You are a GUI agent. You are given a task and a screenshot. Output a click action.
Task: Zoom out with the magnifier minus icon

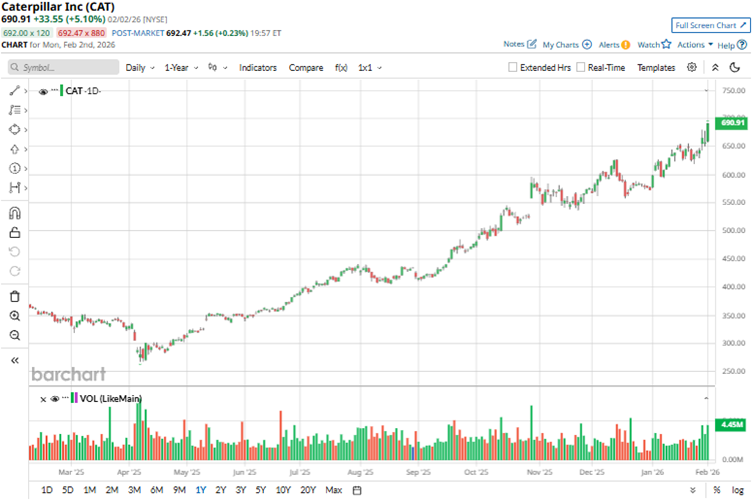point(14,335)
